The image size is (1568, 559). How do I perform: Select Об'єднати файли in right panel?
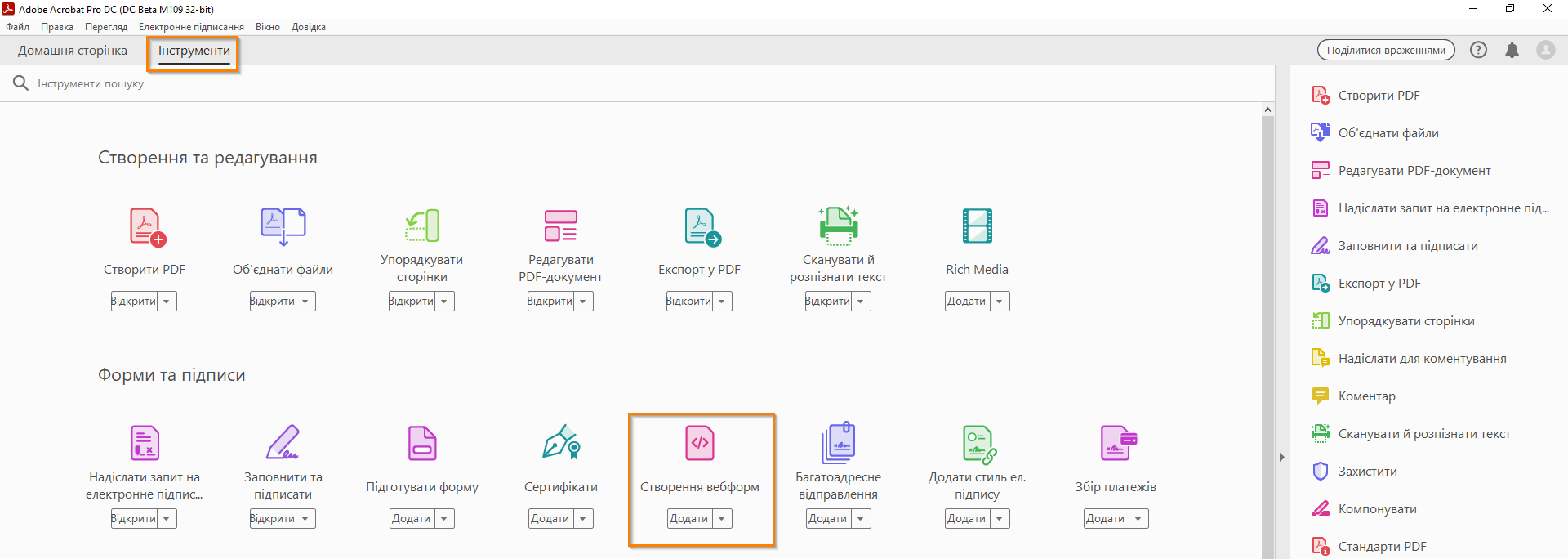[x=1374, y=132]
